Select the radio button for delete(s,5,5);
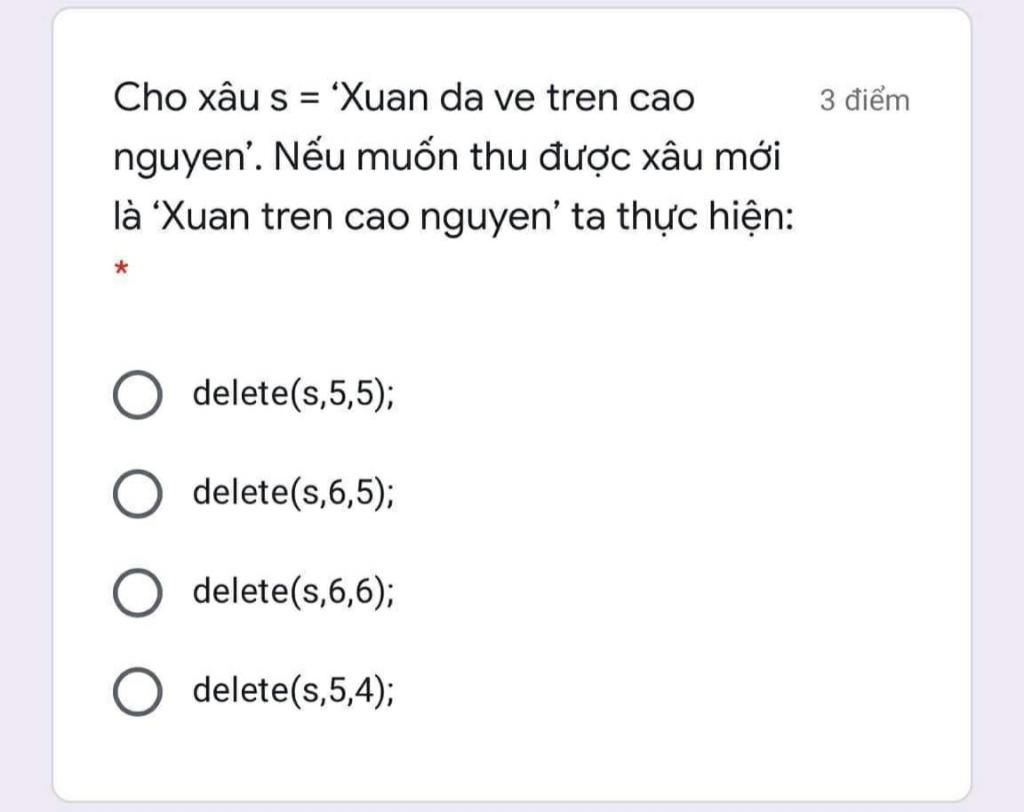The image size is (1024, 812). [139, 394]
